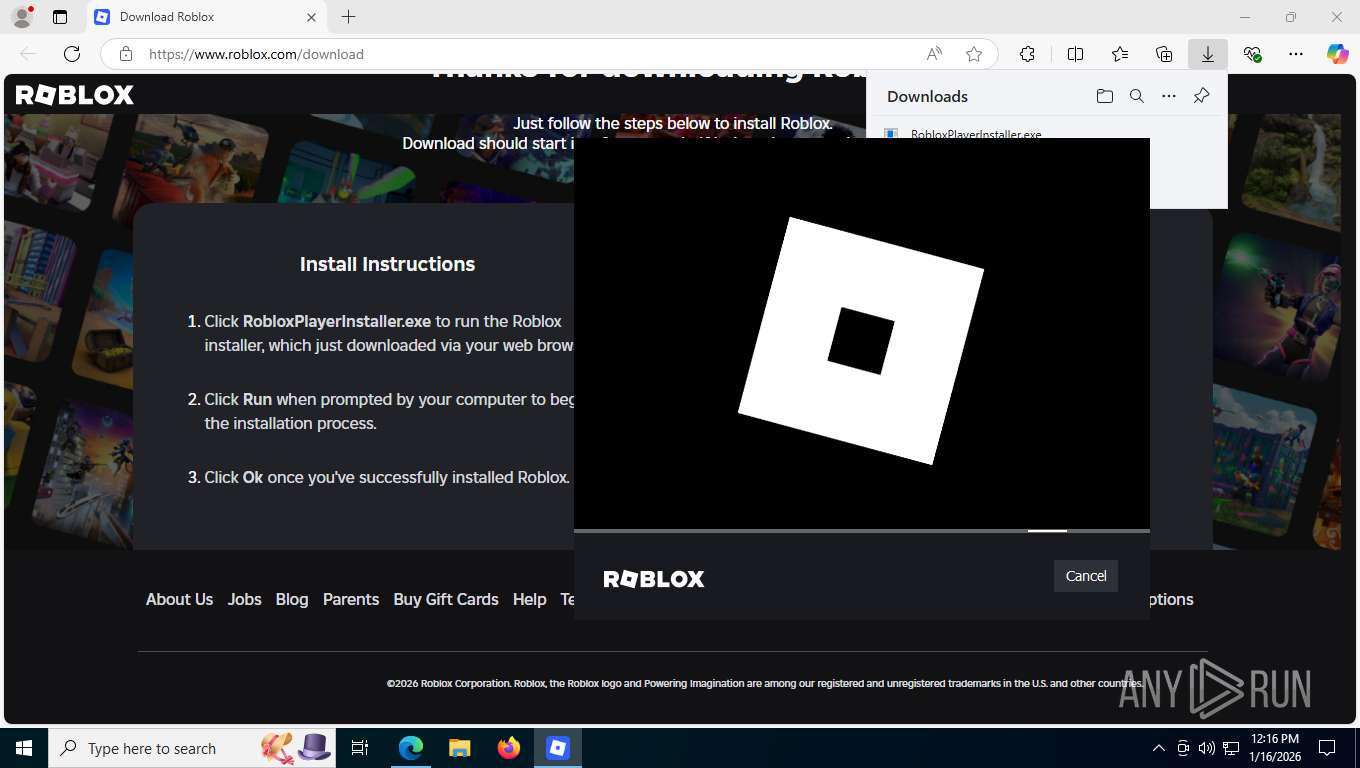Viewport: 1360px width, 768px height.
Task: Open downloads folder icon in Downloads panel
Action: [x=1104, y=96]
